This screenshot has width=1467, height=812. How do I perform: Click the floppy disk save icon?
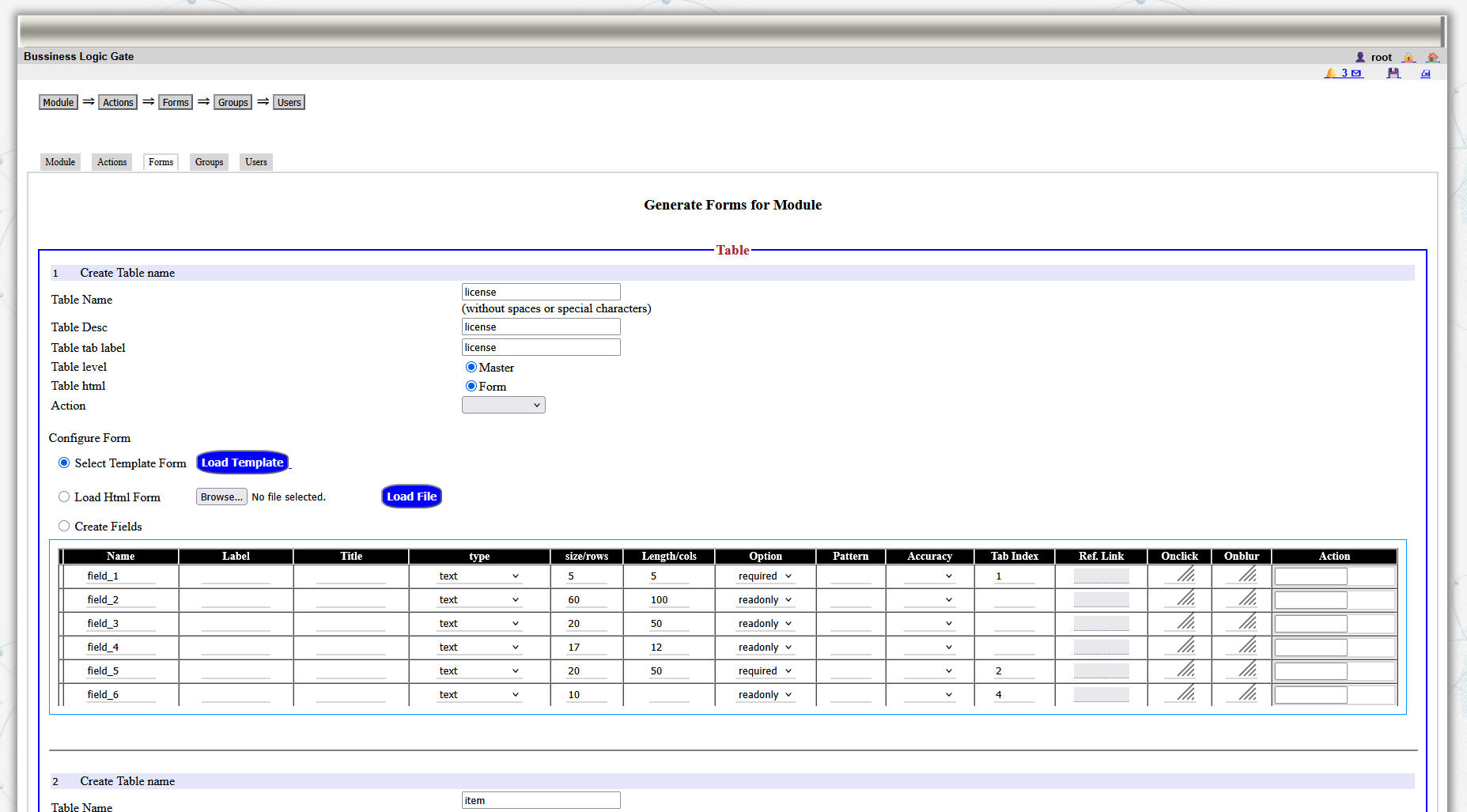point(1393,73)
